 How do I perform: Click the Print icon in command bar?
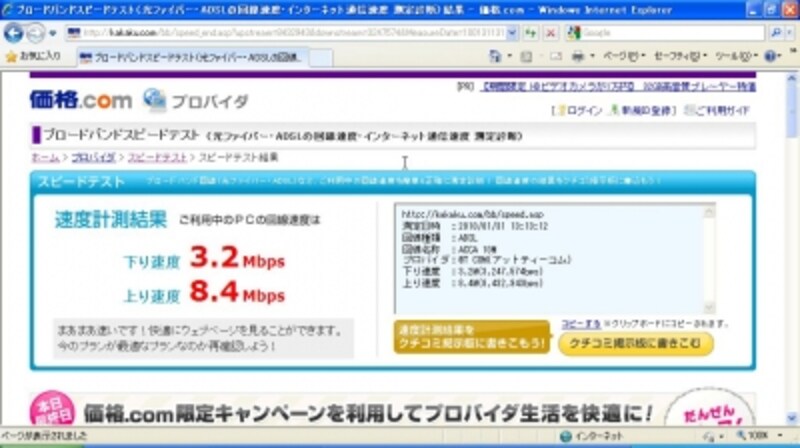[x=578, y=56]
